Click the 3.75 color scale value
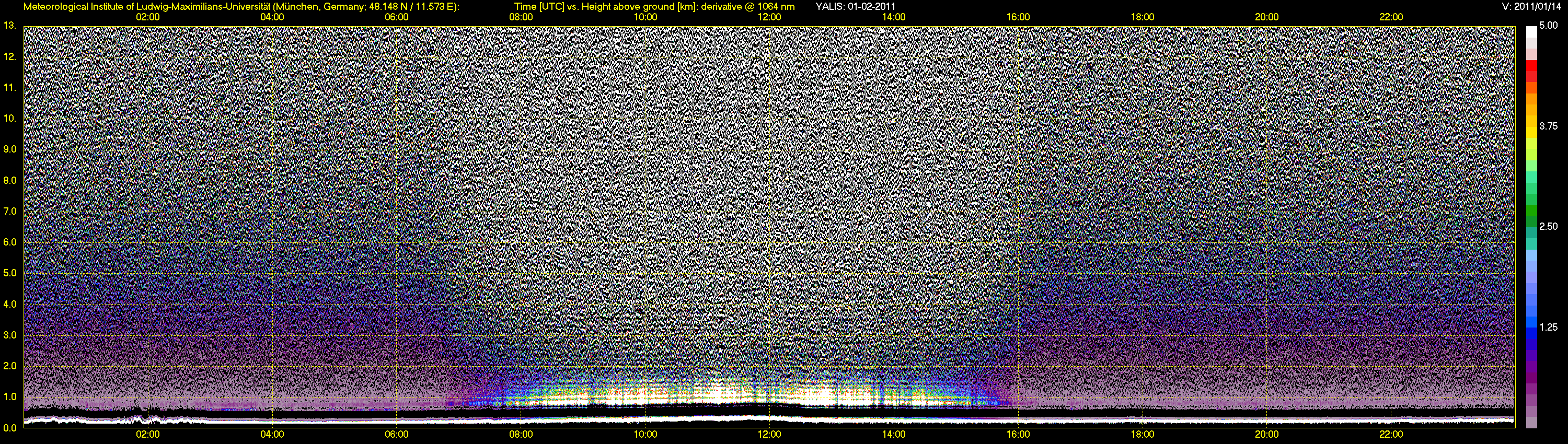Viewport: 1568px width, 444px height. point(1549,126)
